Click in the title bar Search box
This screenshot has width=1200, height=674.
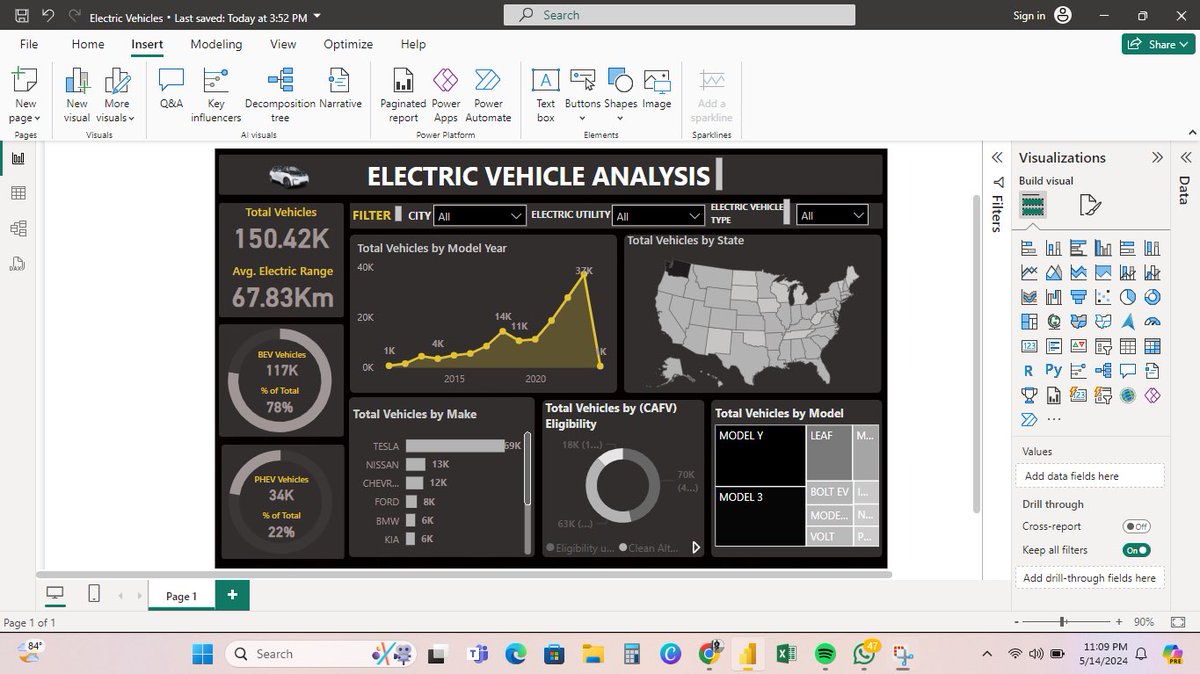[x=680, y=15]
